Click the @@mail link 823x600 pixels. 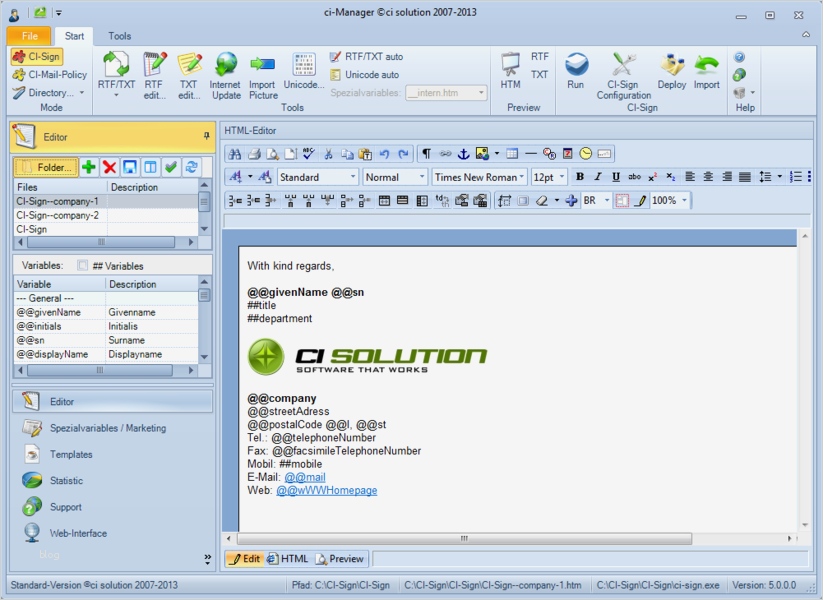(305, 477)
